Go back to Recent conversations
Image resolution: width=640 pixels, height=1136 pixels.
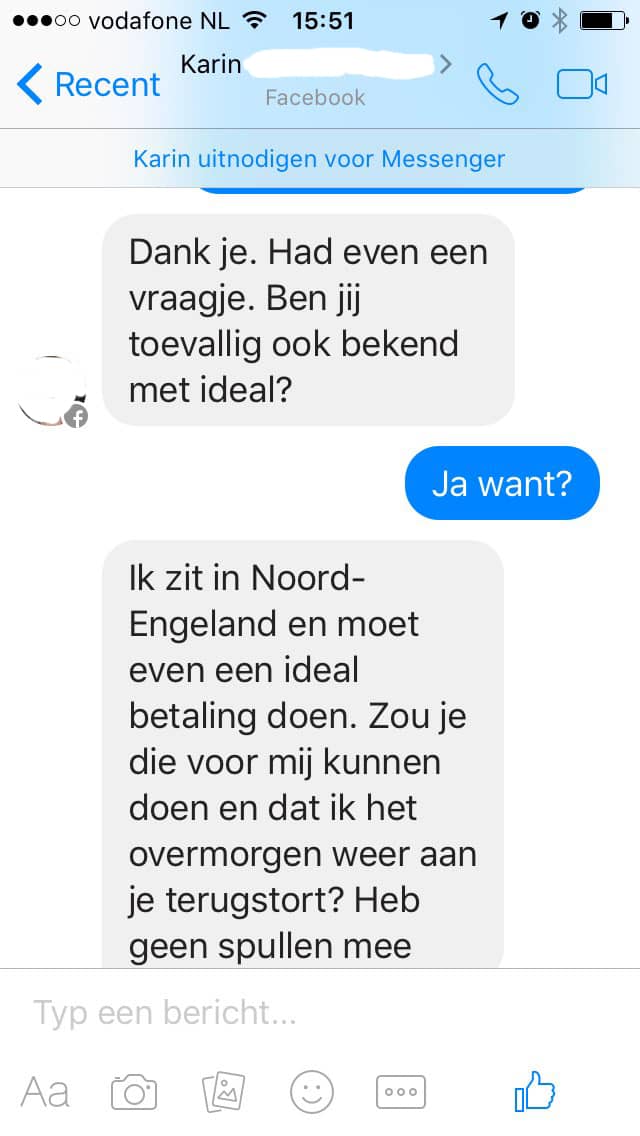pyautogui.click(x=88, y=84)
